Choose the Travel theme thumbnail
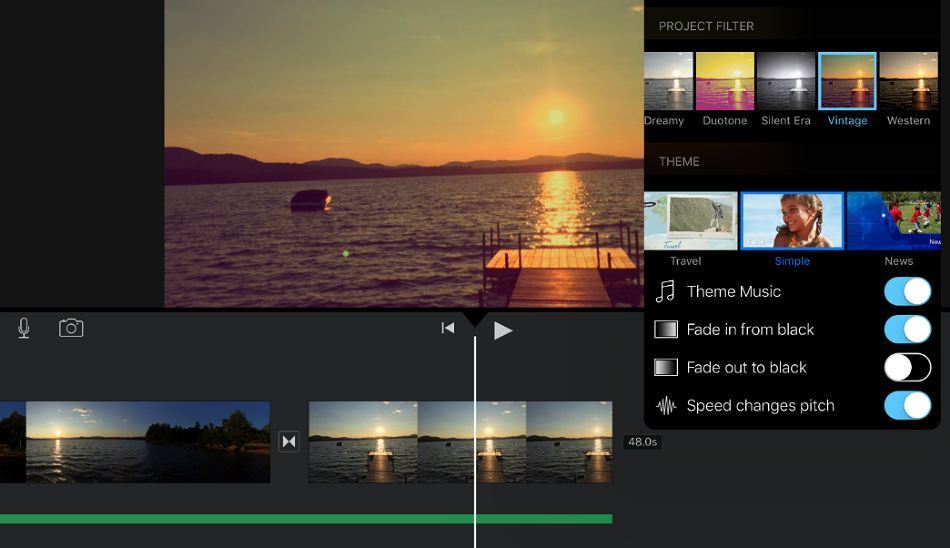Image resolution: width=950 pixels, height=548 pixels. click(x=690, y=221)
